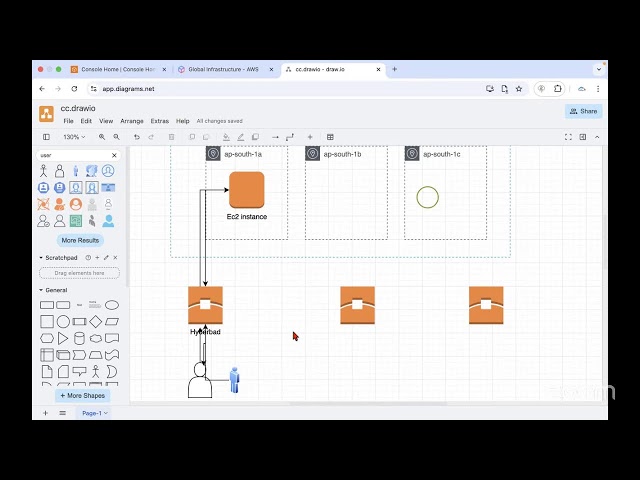Click the zoom out magnifier icon

pos(116,137)
